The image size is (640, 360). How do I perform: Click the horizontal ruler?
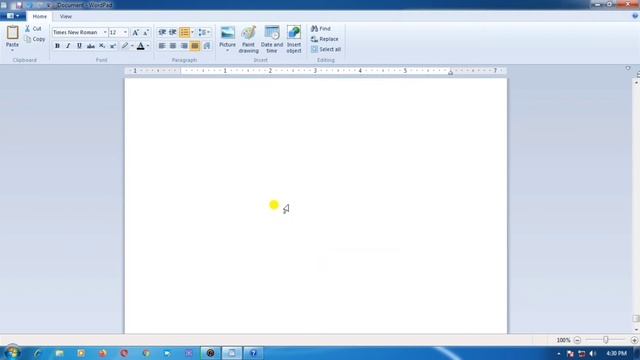(316, 71)
